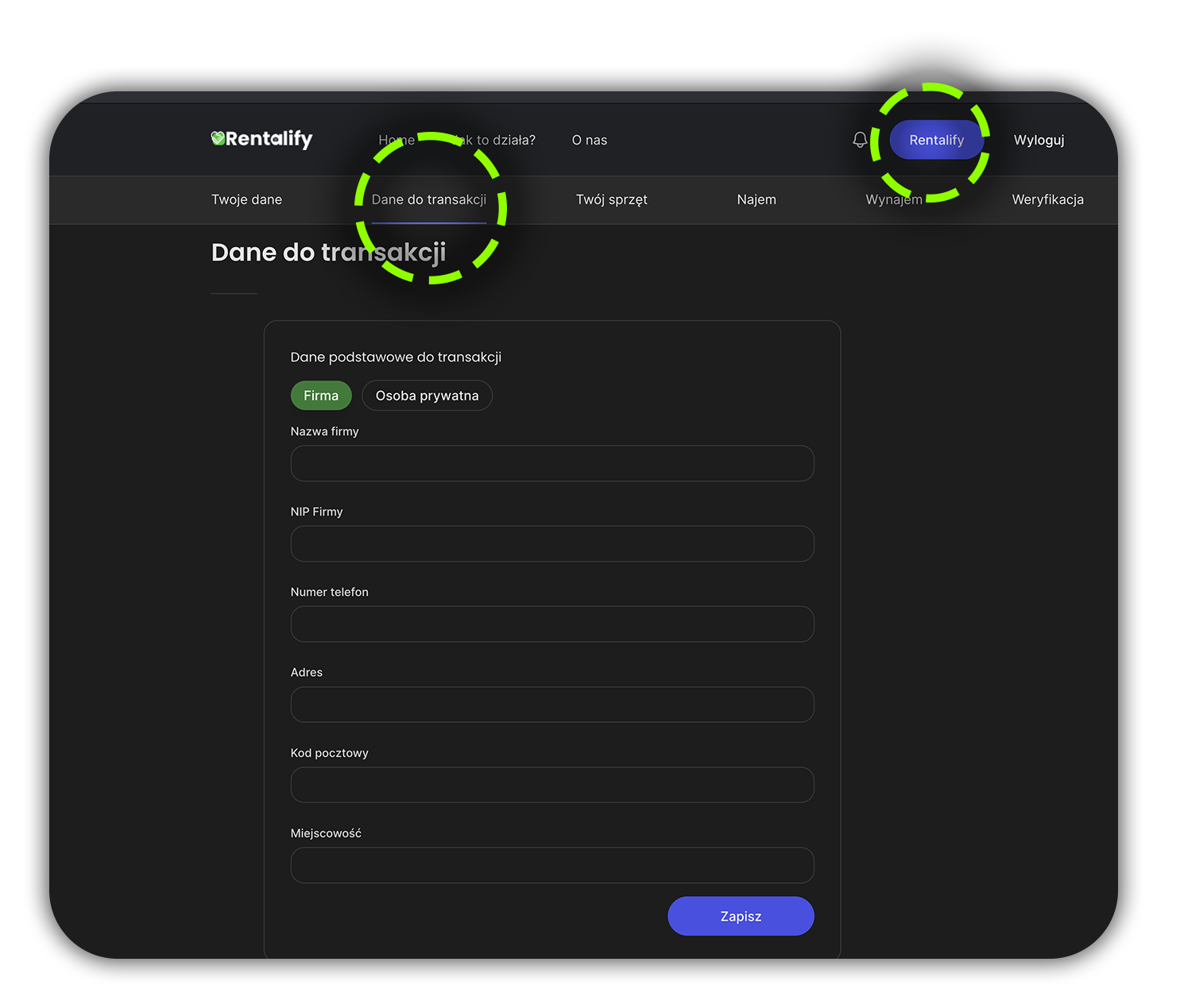The height and width of the screenshot is (1008, 1184).
Task: Save the form with Zapisz button
Action: pyautogui.click(x=741, y=916)
